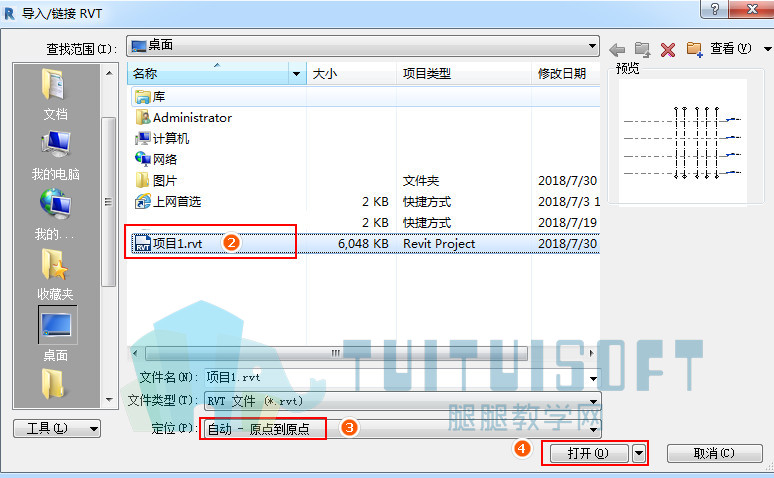
Task: Click the sidebar scroll up arrow
Action: [x=109, y=74]
